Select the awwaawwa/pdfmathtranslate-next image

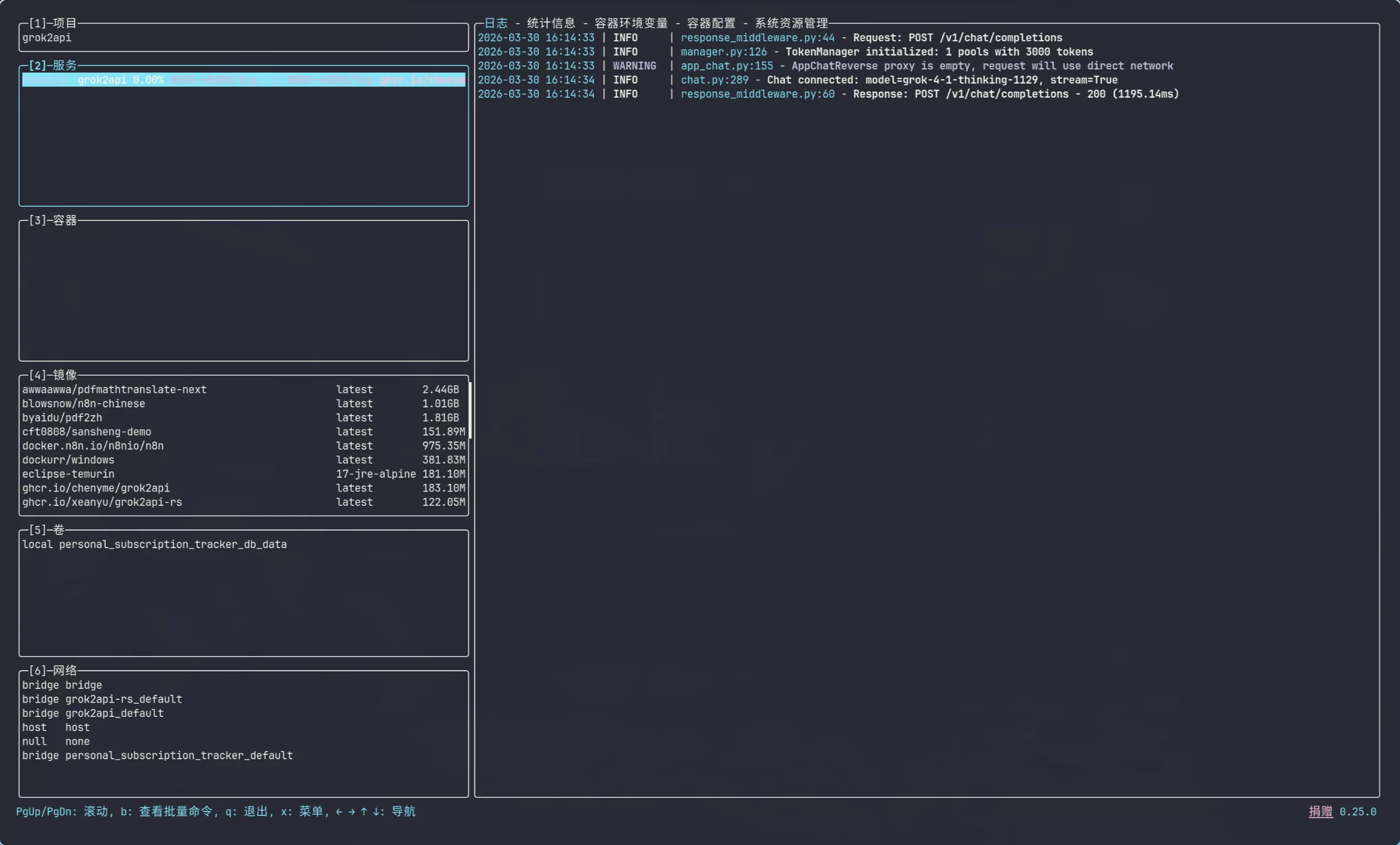(x=114, y=390)
